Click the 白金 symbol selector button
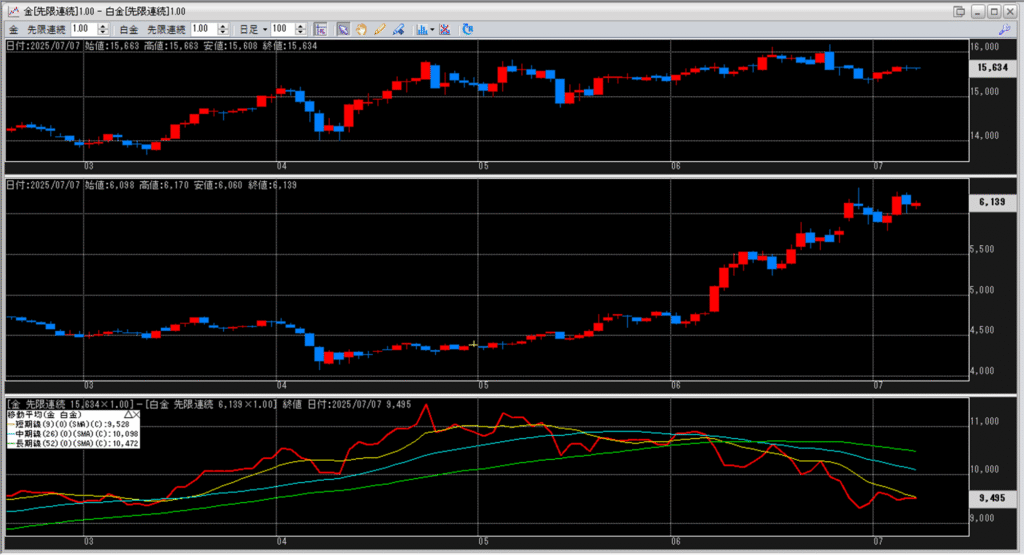1024x555 pixels. point(128,30)
